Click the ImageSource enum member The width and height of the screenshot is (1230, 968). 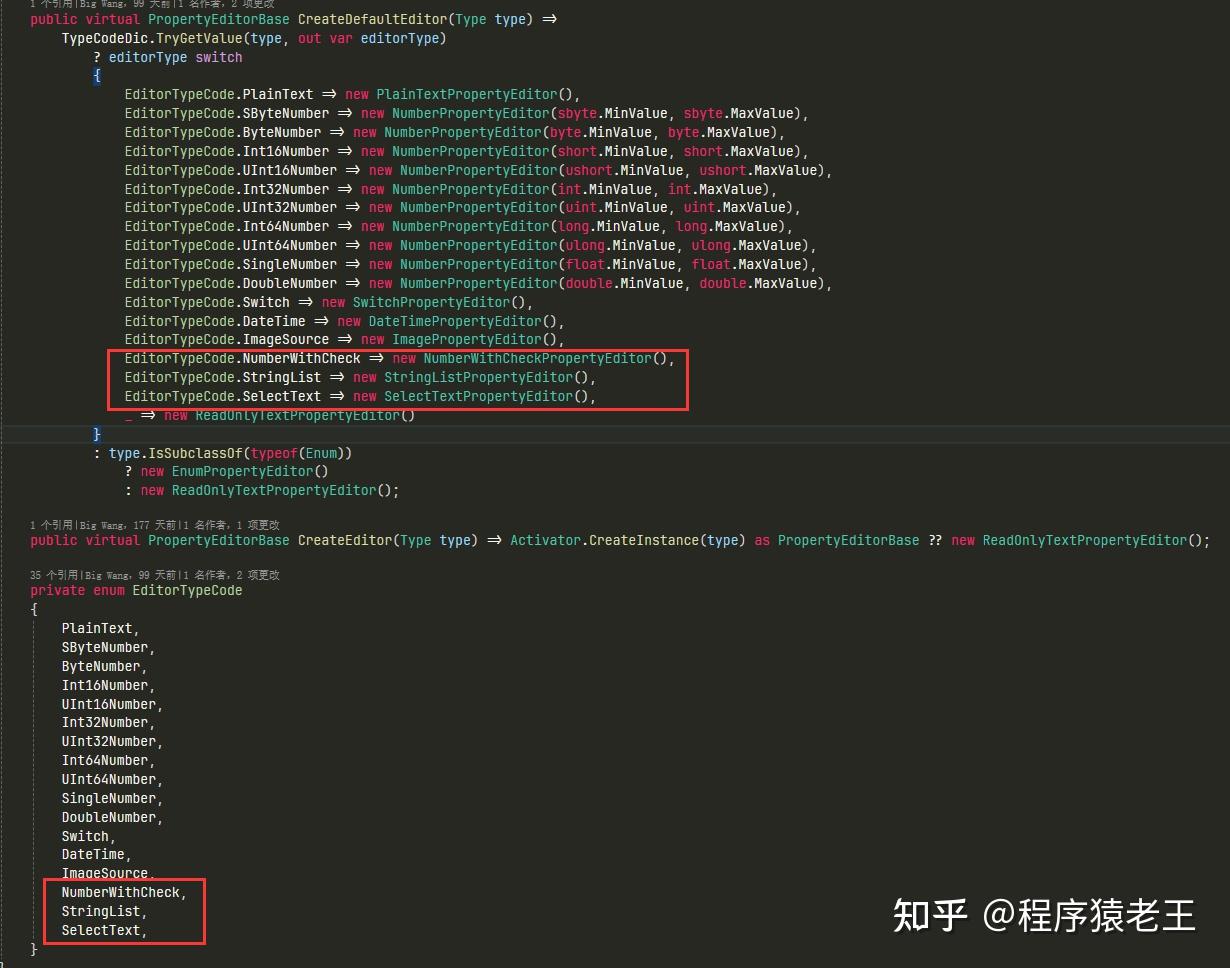point(104,872)
